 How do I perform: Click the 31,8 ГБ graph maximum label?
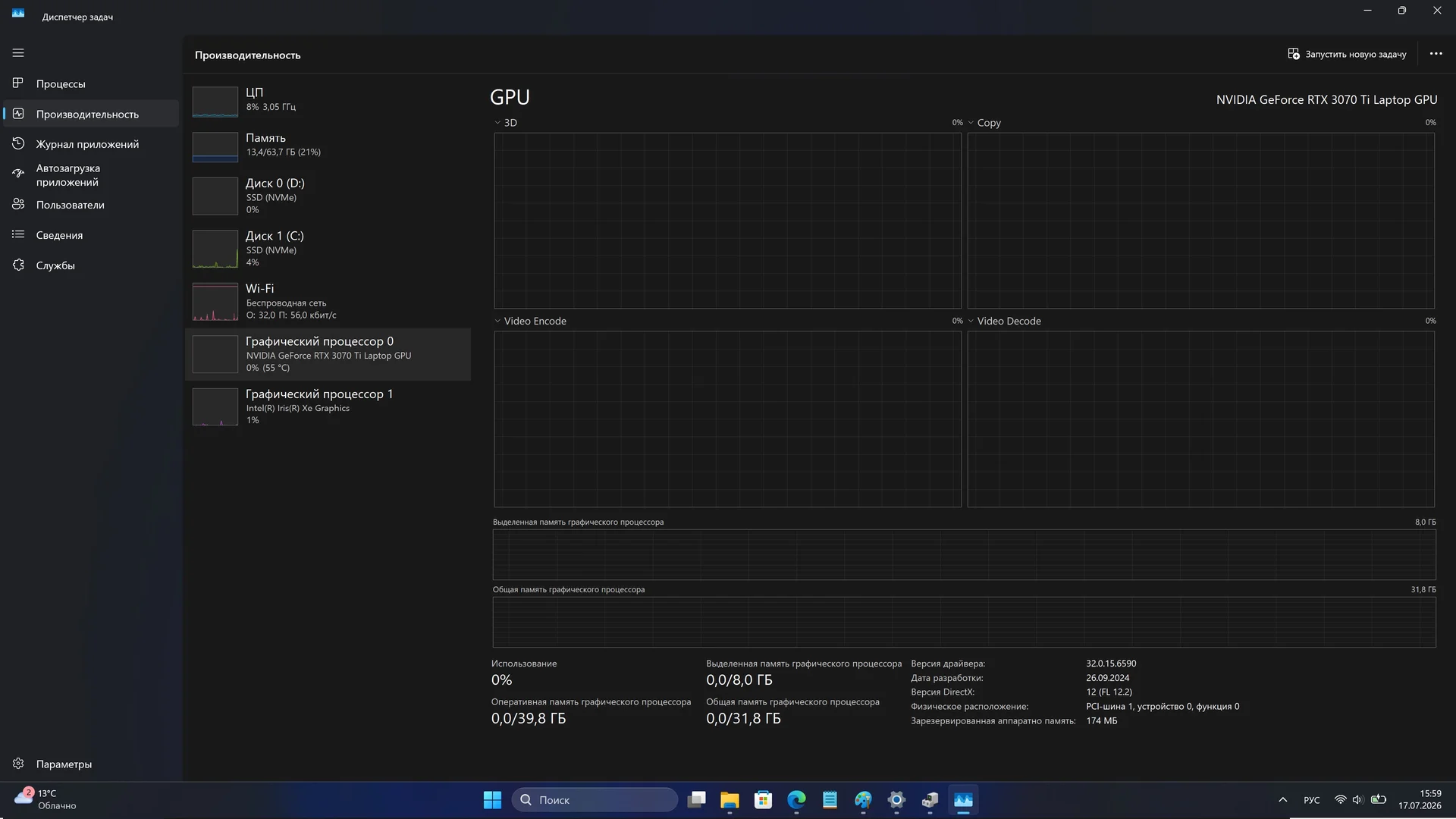(x=1423, y=589)
